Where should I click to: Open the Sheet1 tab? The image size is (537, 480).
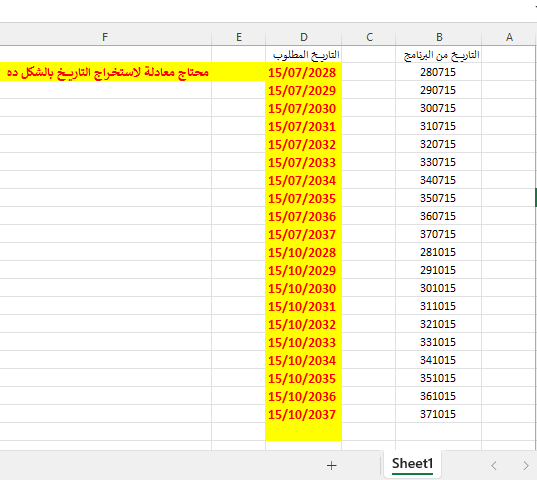pyautogui.click(x=412, y=464)
